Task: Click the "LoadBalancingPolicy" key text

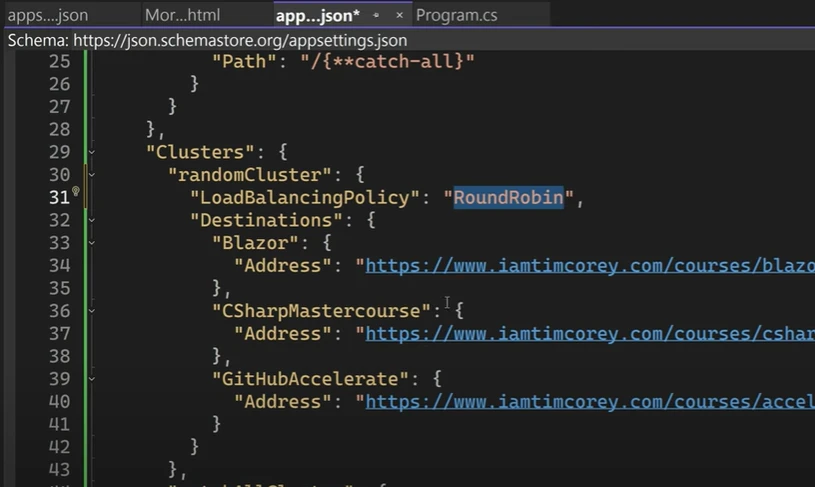Action: (x=304, y=198)
